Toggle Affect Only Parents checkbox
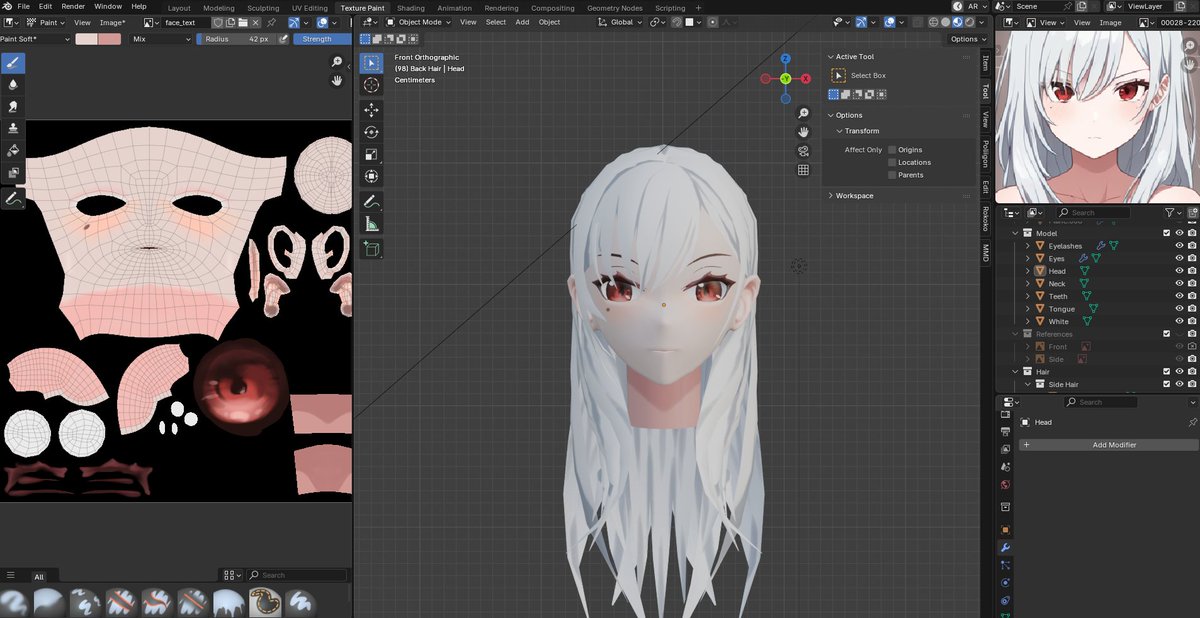Screen dimensions: 1200x618 point(892,175)
